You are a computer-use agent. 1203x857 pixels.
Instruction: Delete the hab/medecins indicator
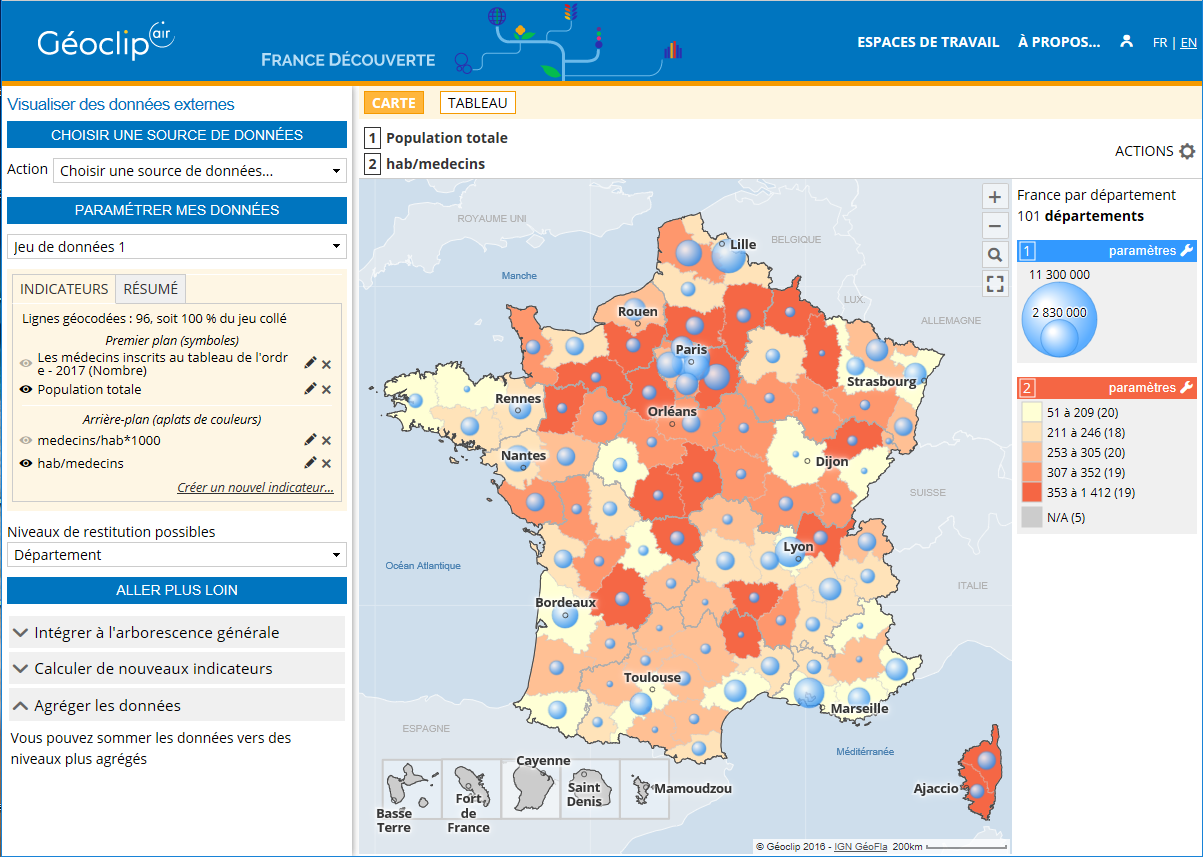tap(326, 463)
